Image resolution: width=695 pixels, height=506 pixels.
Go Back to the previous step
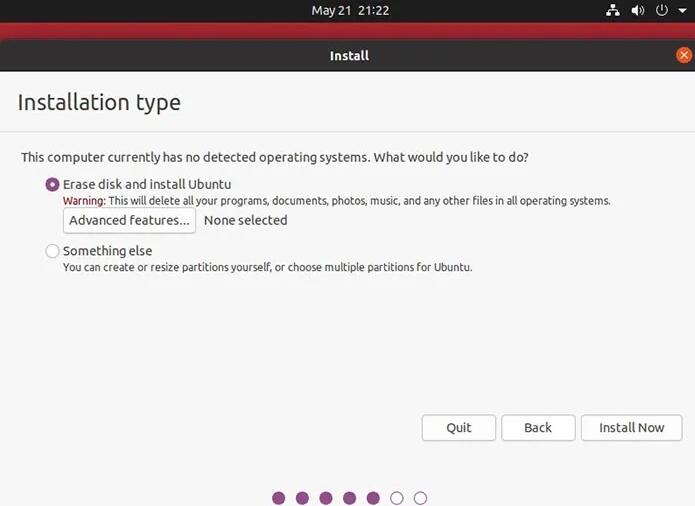pyautogui.click(x=538, y=428)
